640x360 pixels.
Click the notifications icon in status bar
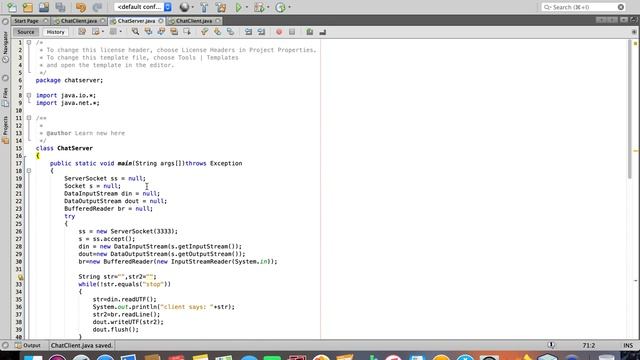click(x=551, y=345)
